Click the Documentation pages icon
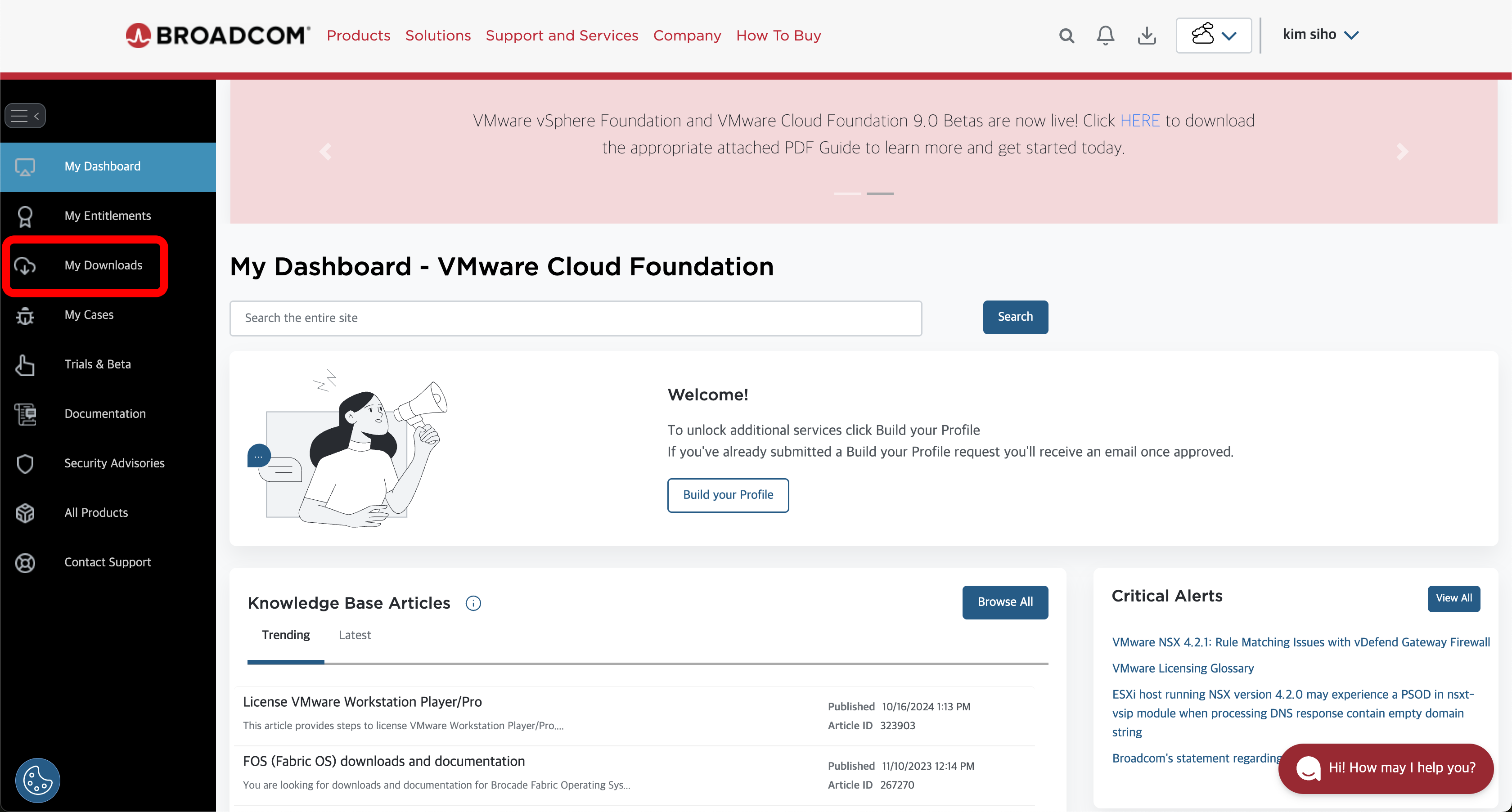This screenshot has width=1512, height=812. (x=25, y=414)
